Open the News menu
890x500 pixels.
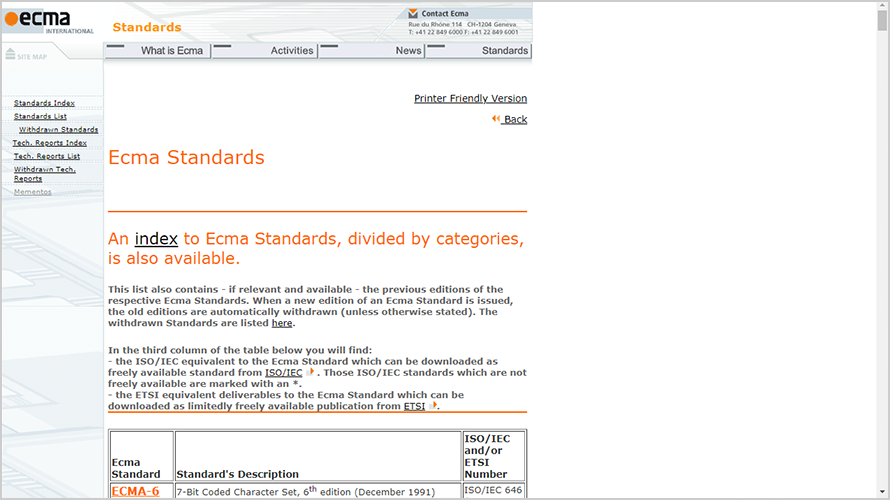pos(372,51)
